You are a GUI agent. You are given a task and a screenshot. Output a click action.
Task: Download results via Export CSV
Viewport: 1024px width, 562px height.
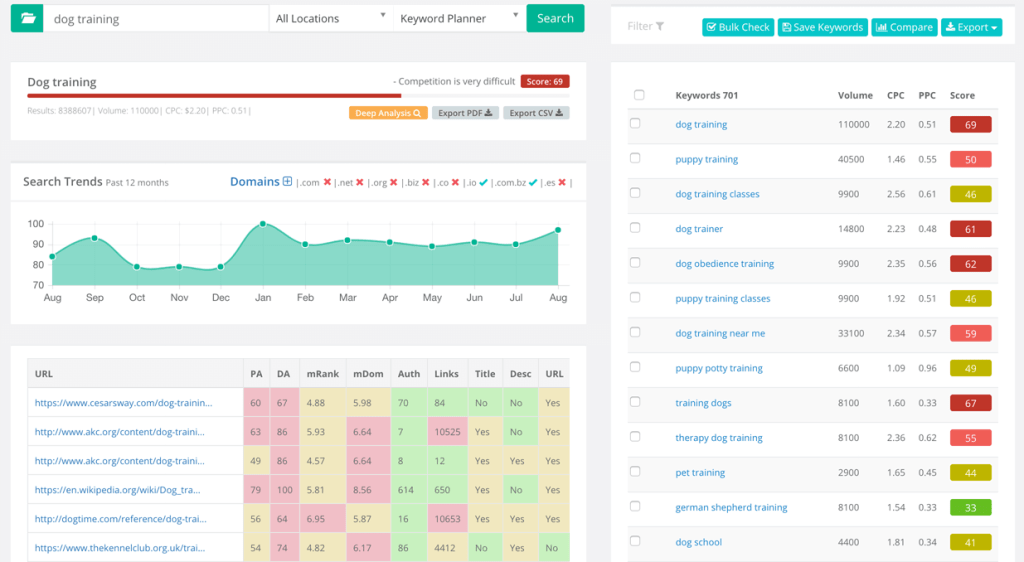(x=536, y=113)
